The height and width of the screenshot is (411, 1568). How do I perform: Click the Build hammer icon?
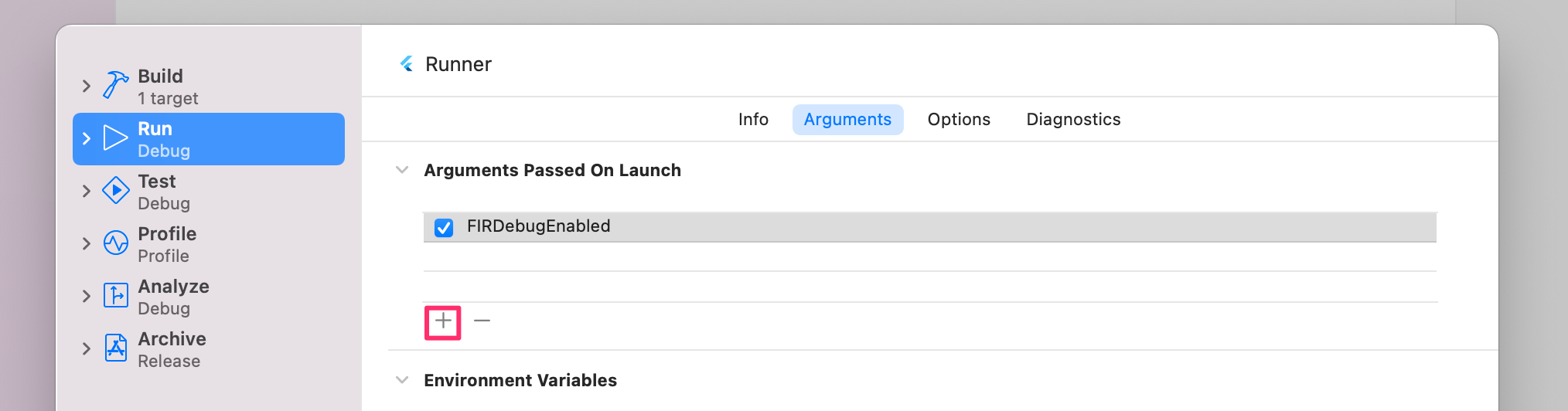pos(116,86)
